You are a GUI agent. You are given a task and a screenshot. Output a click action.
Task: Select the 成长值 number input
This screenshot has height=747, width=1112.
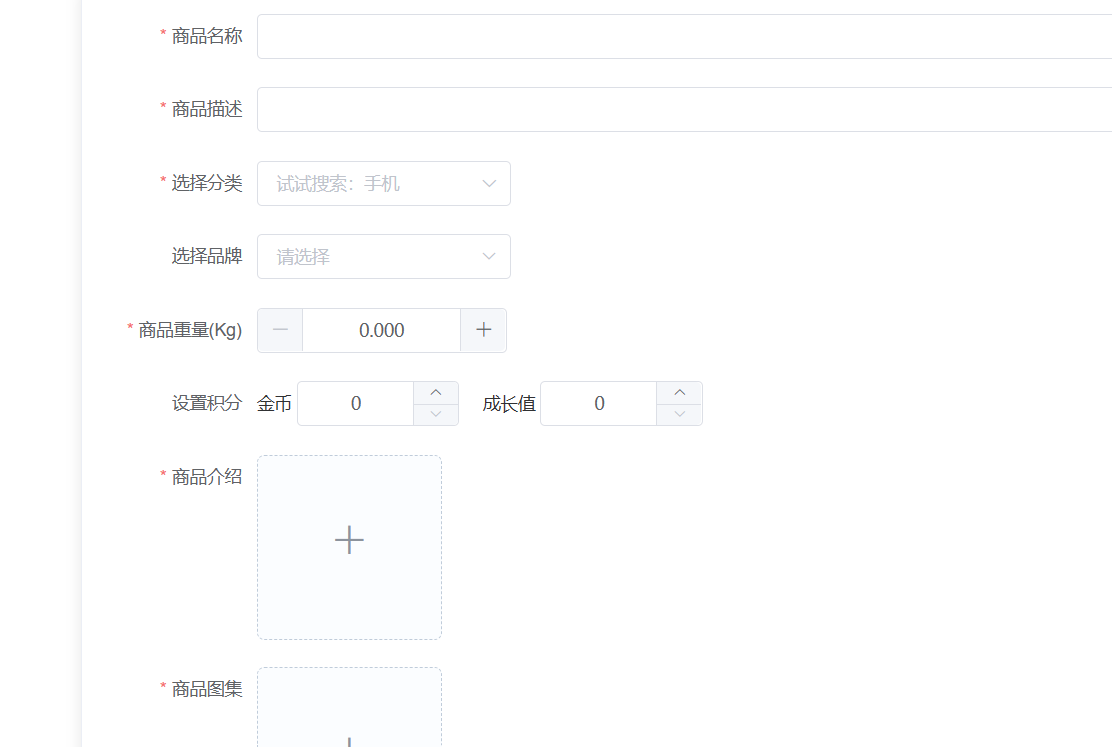(x=599, y=404)
